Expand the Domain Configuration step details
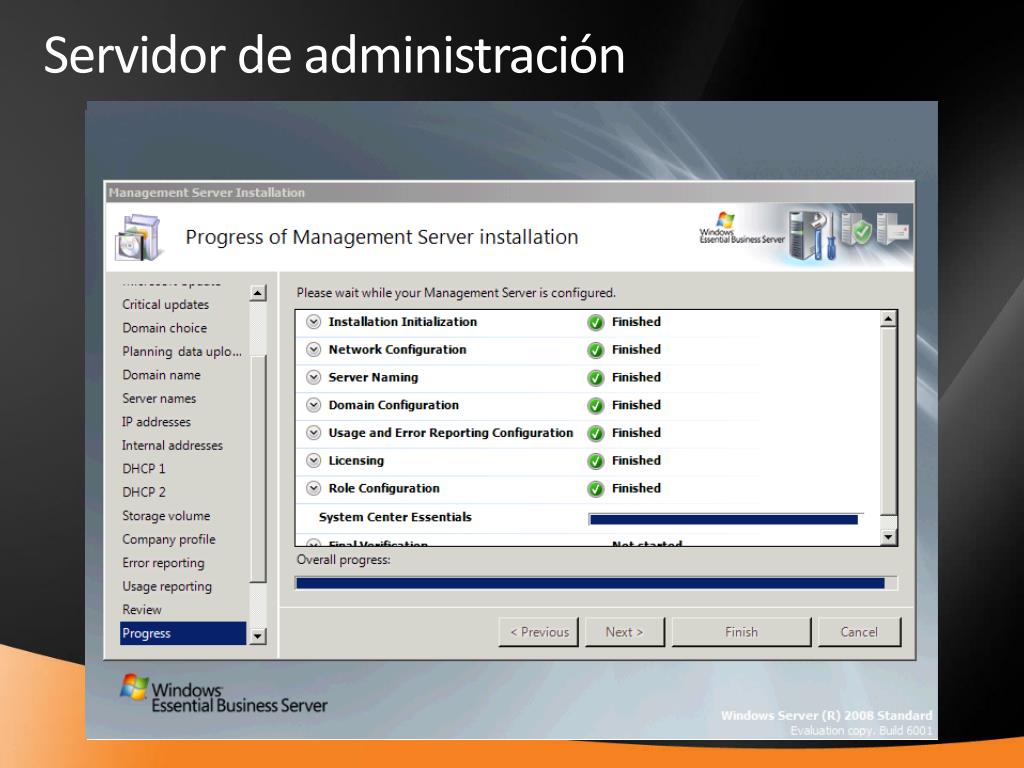 pos(314,405)
